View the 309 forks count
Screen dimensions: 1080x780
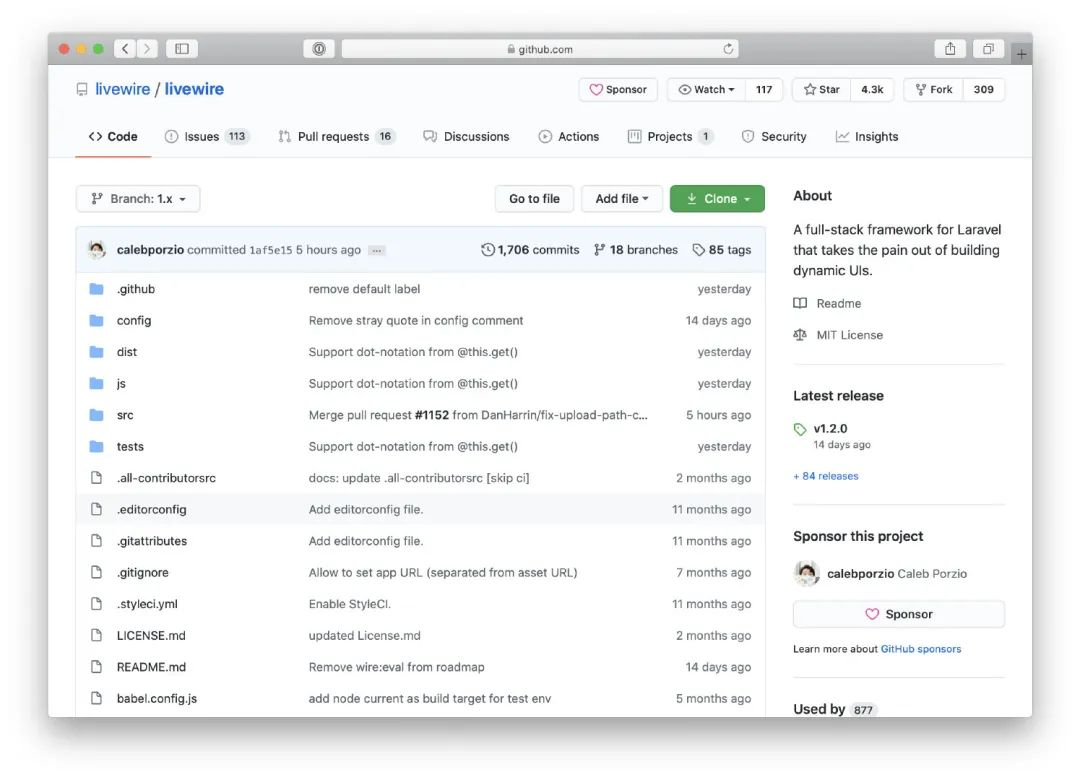[x=984, y=90]
